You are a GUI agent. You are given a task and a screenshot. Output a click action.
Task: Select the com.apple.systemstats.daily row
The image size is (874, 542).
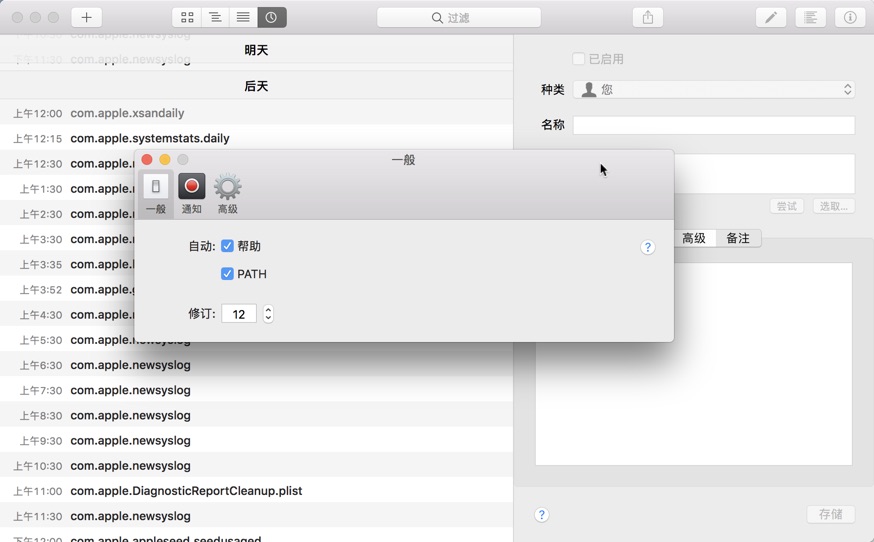tap(256, 138)
